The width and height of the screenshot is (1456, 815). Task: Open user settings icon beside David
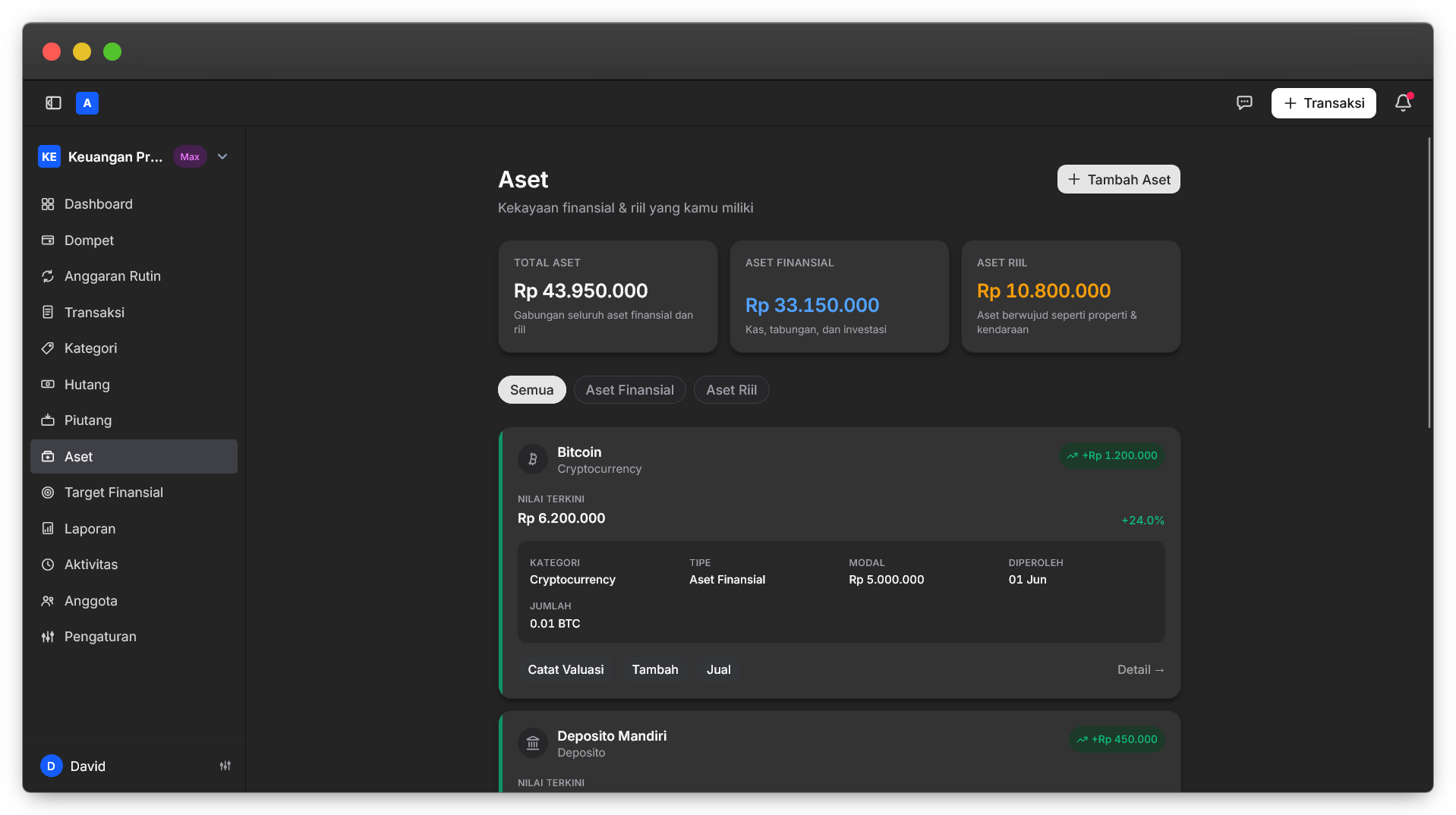coord(225,766)
